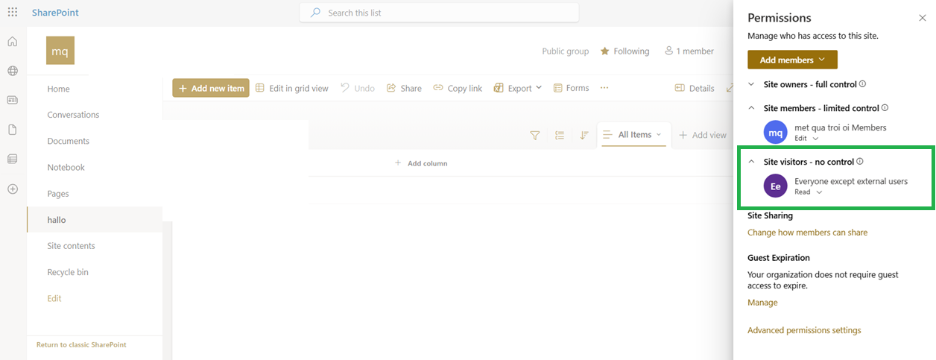Image resolution: width=936 pixels, height=360 pixels.
Task: Click the Search this list box
Action: (439, 13)
